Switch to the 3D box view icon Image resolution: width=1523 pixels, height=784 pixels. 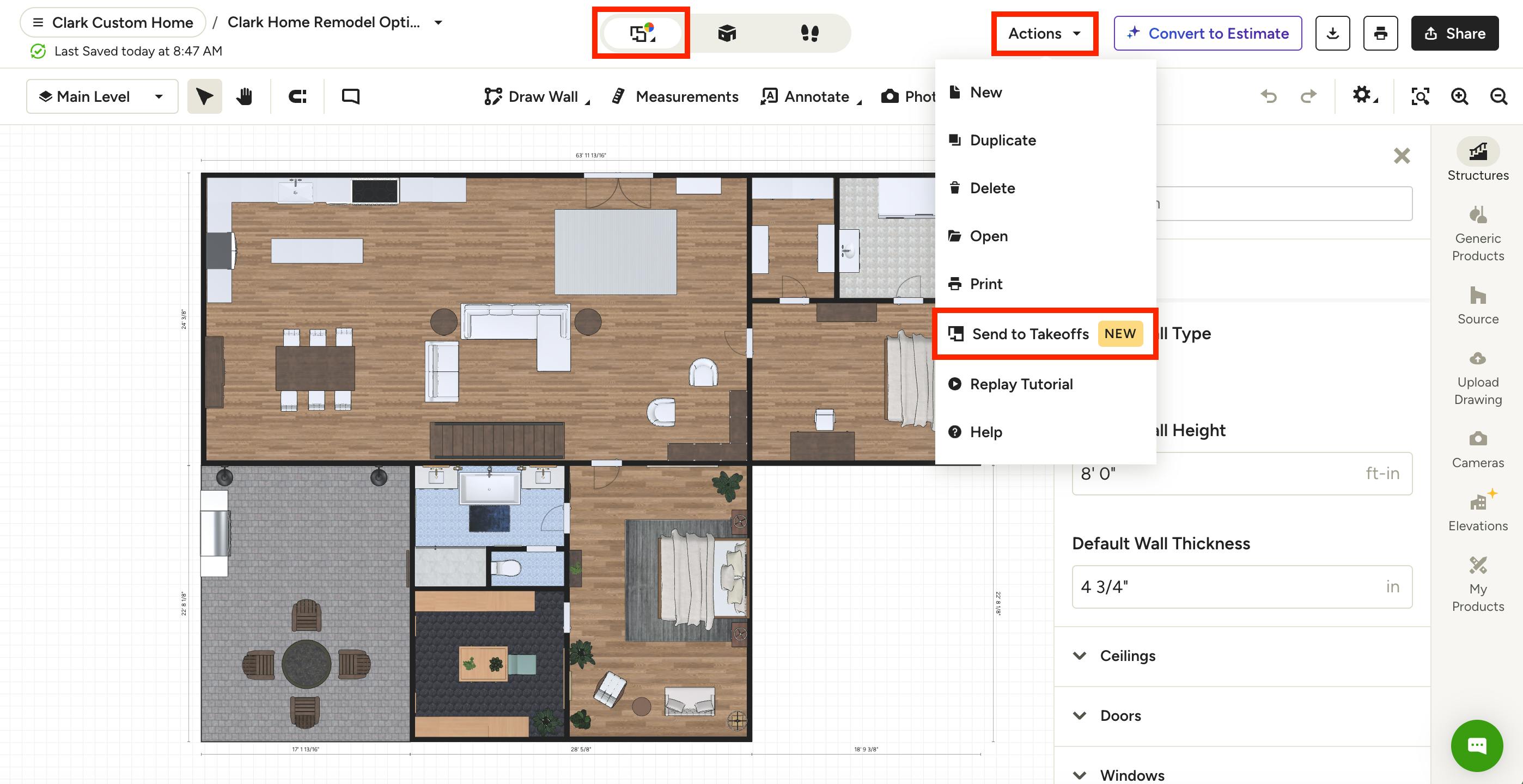pos(727,33)
